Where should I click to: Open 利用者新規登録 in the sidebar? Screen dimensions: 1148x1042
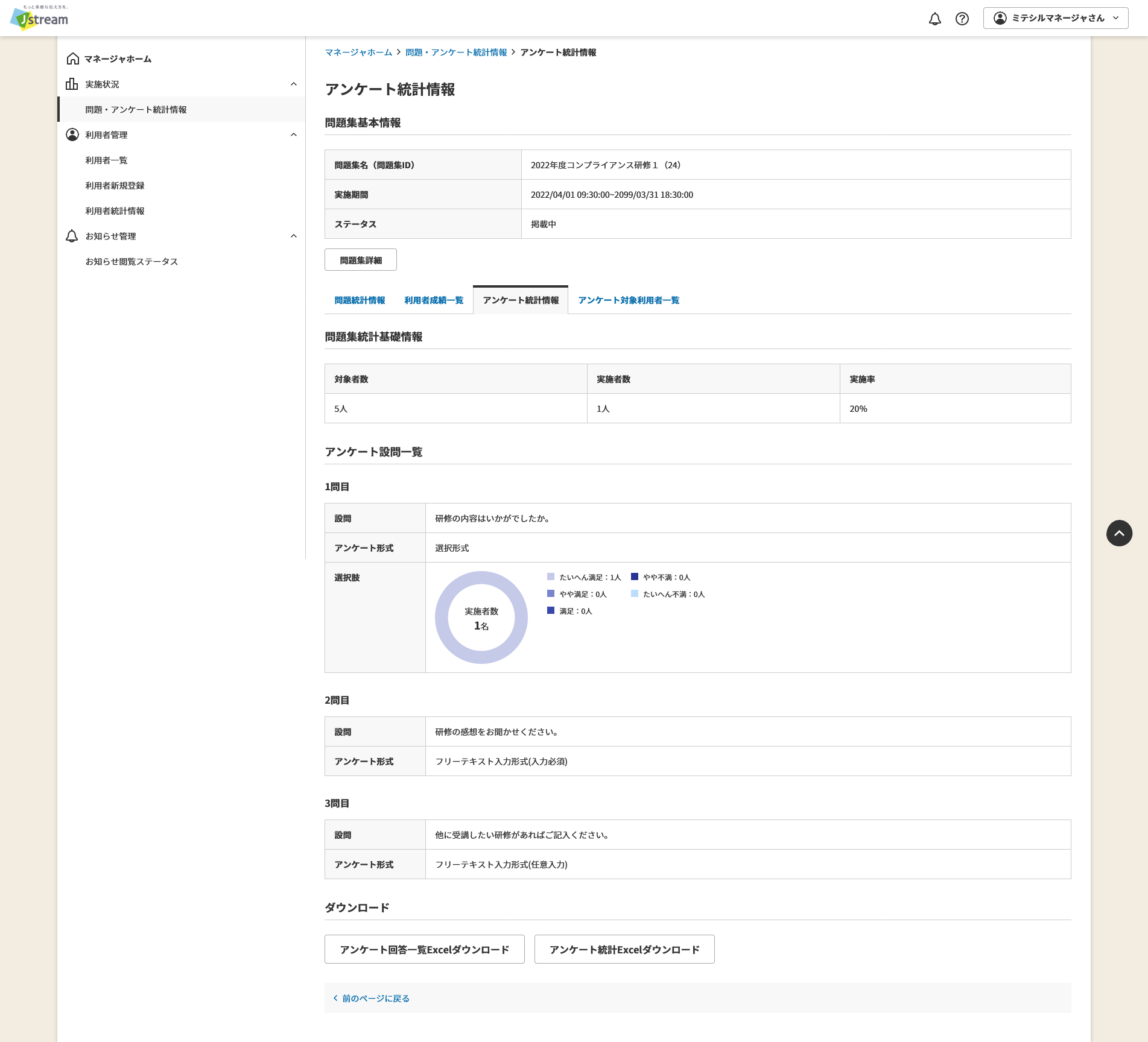[x=115, y=185]
